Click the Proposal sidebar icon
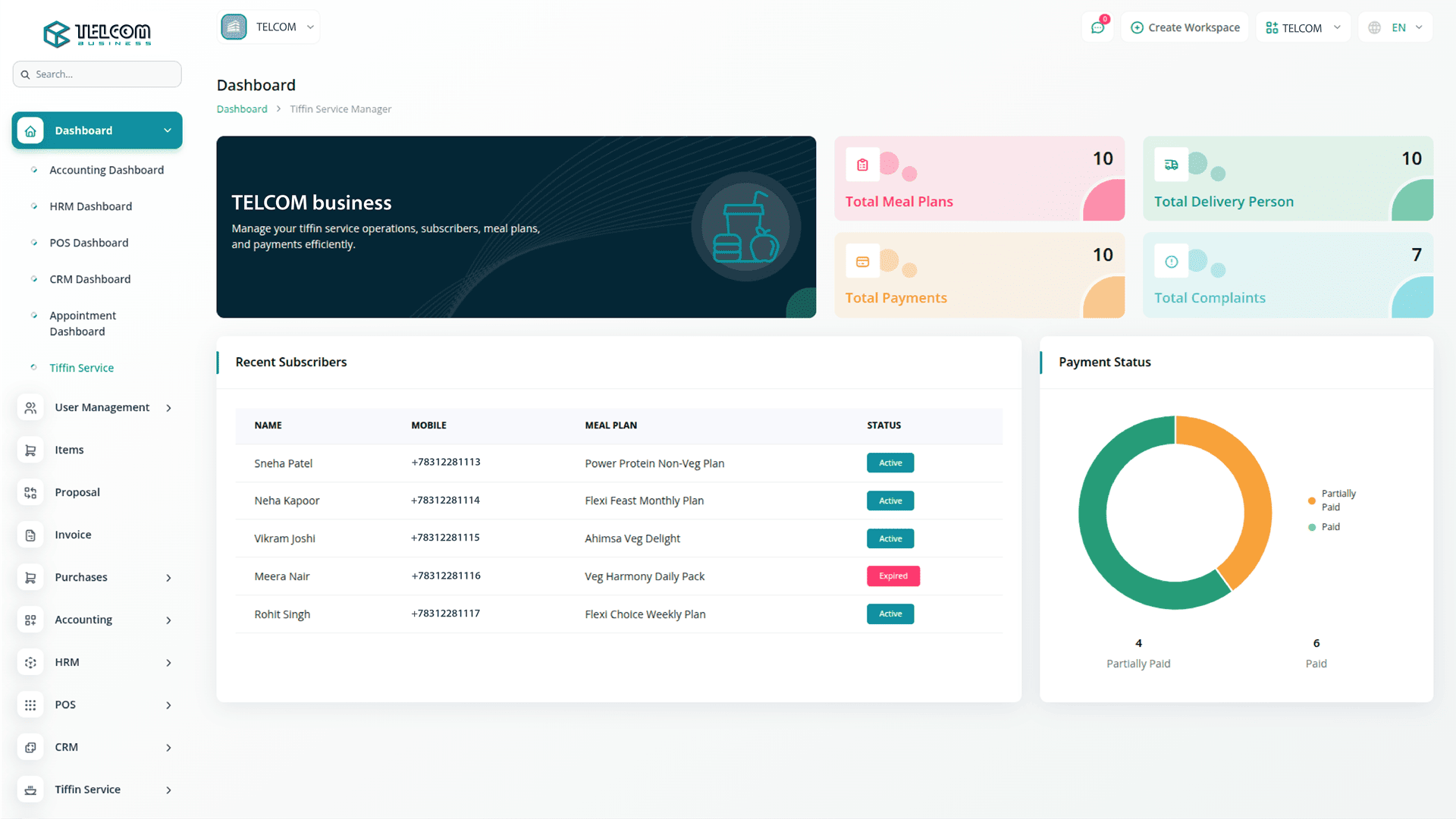The width and height of the screenshot is (1456, 819). (x=30, y=493)
